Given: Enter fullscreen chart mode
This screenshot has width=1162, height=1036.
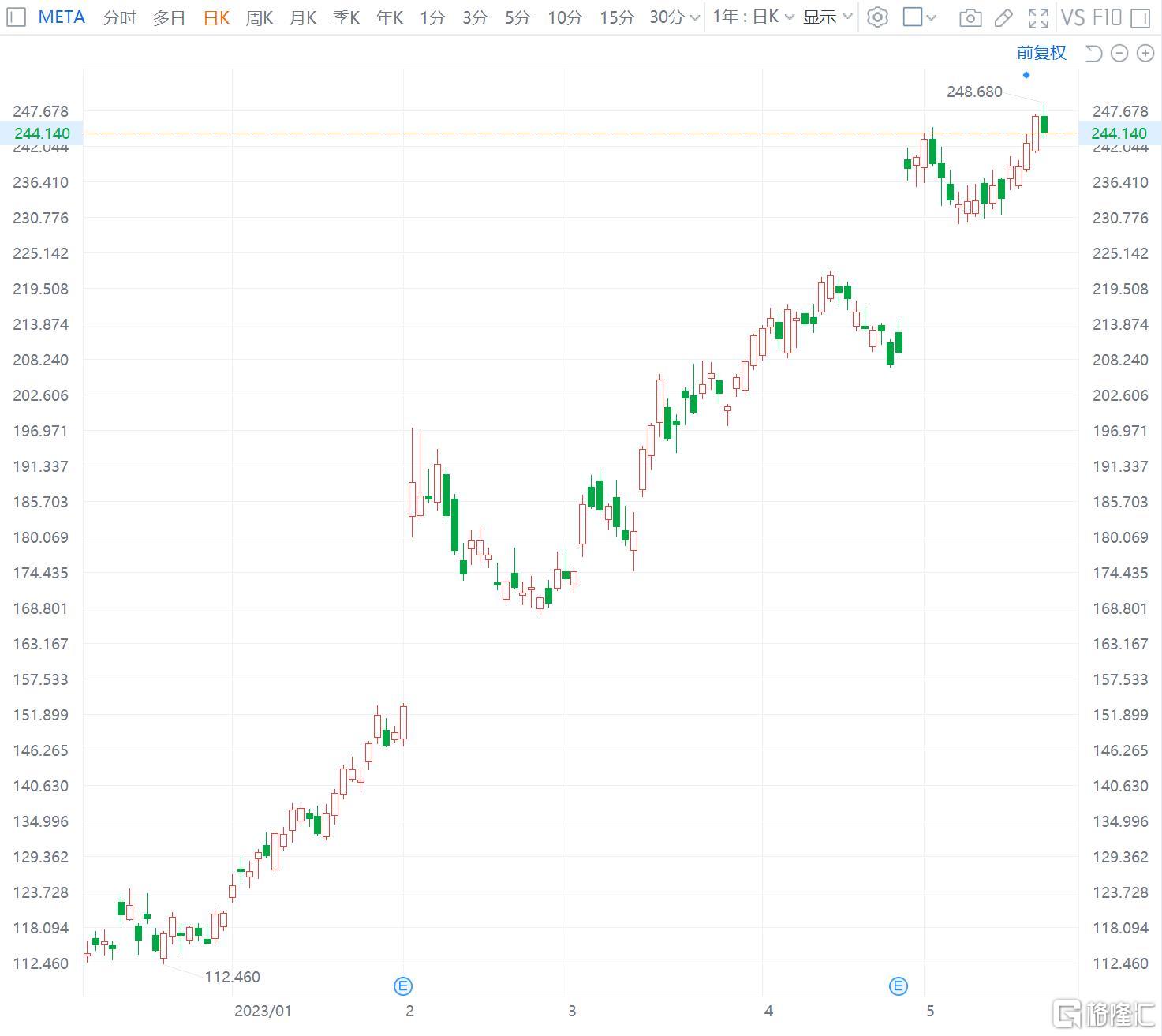Looking at the screenshot, I should (x=1039, y=17).
